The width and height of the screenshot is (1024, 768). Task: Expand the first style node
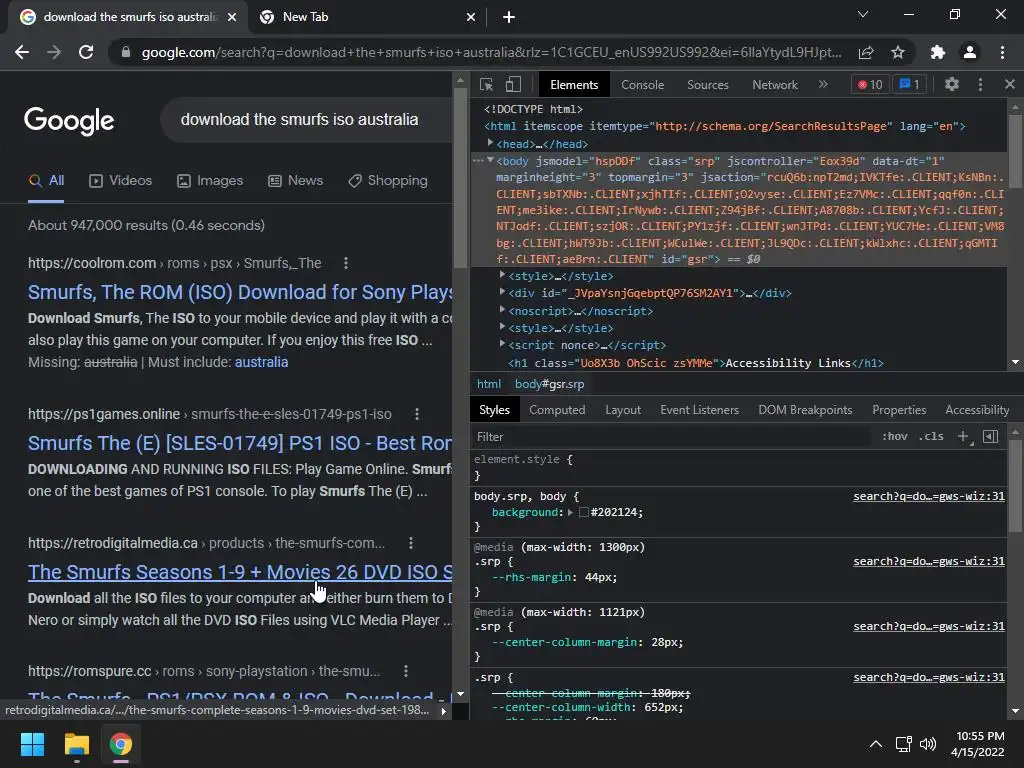[502, 275]
